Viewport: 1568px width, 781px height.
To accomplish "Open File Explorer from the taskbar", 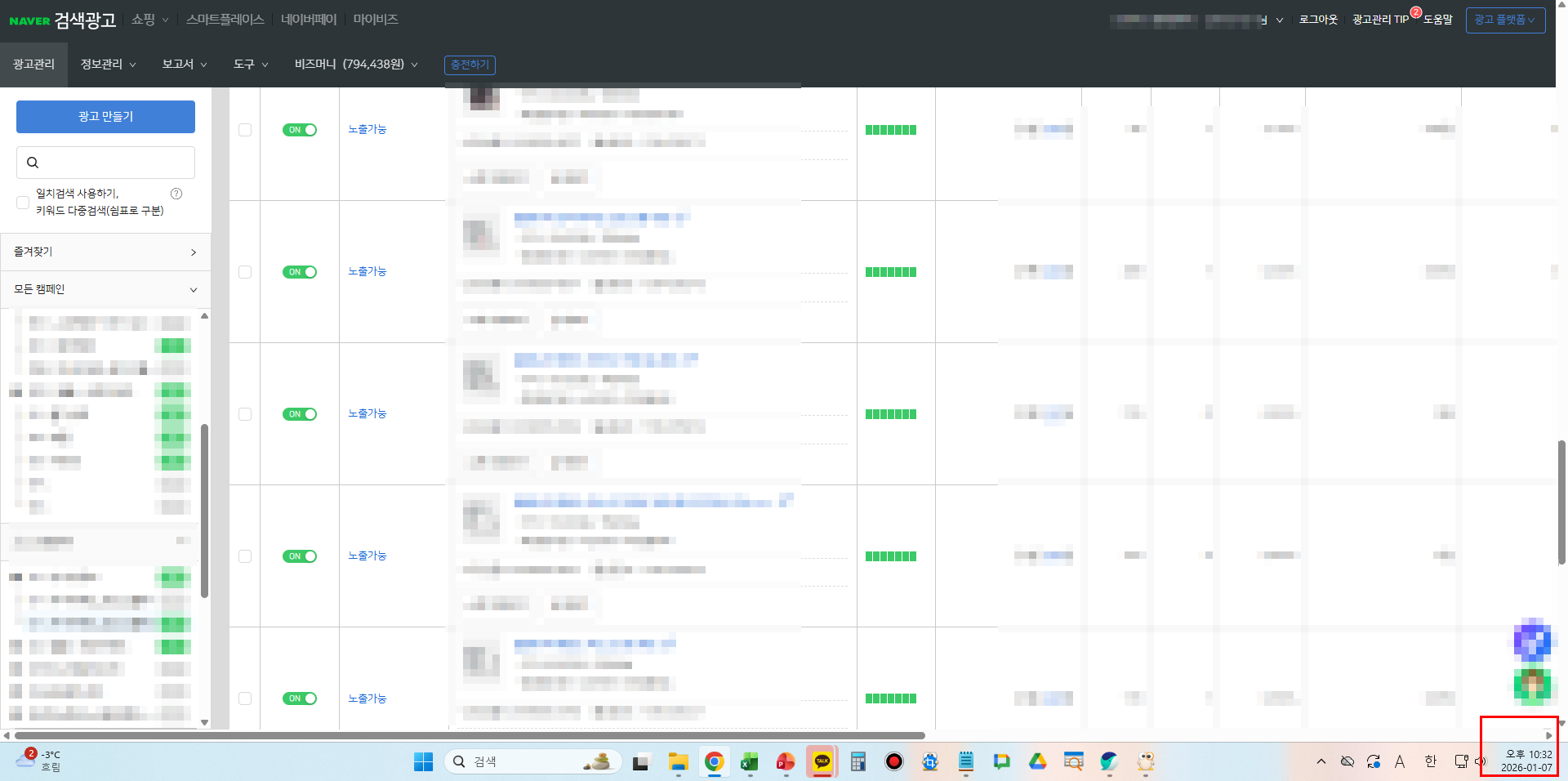I will 678,761.
